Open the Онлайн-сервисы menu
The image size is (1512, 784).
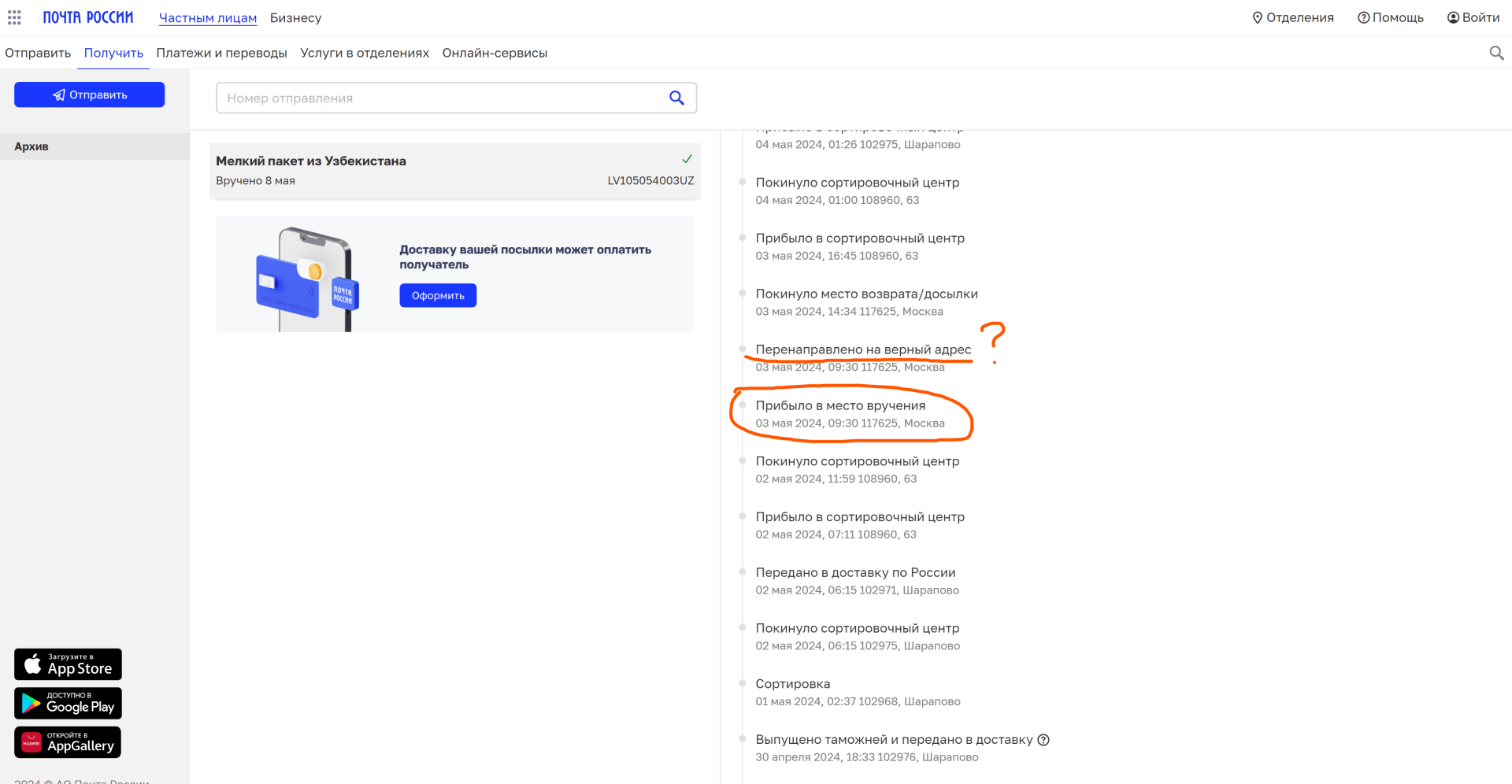[x=495, y=53]
